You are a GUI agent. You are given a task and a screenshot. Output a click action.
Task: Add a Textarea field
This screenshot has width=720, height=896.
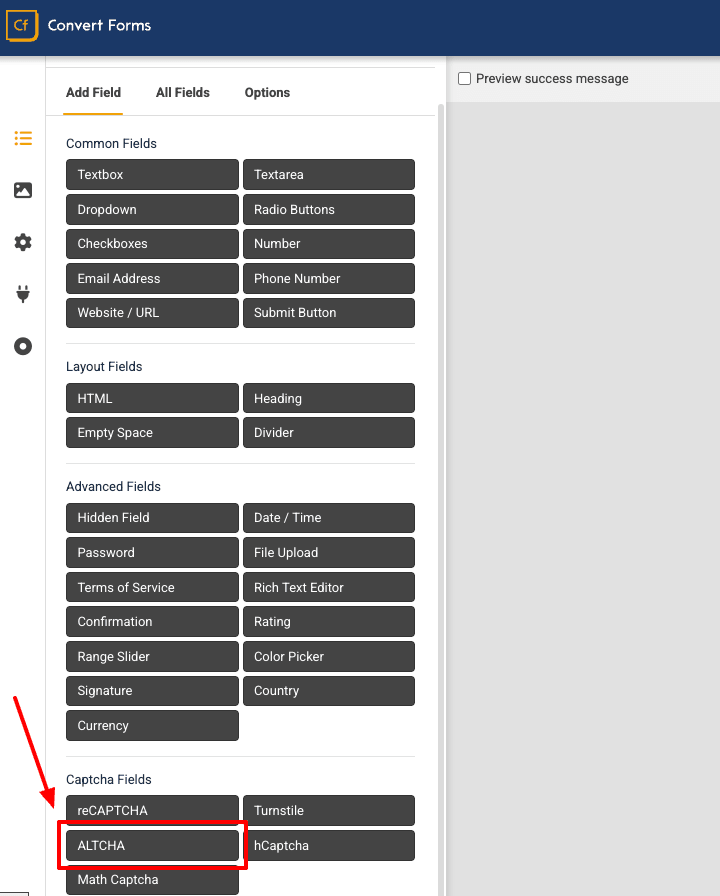pyautogui.click(x=329, y=174)
